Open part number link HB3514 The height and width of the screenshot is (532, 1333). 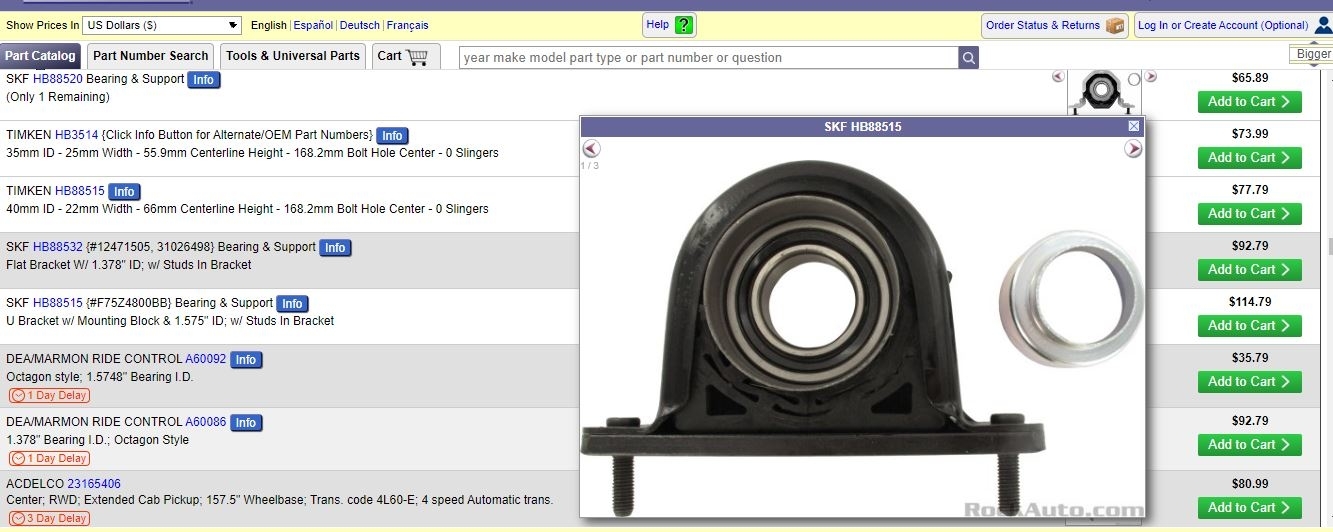76,135
